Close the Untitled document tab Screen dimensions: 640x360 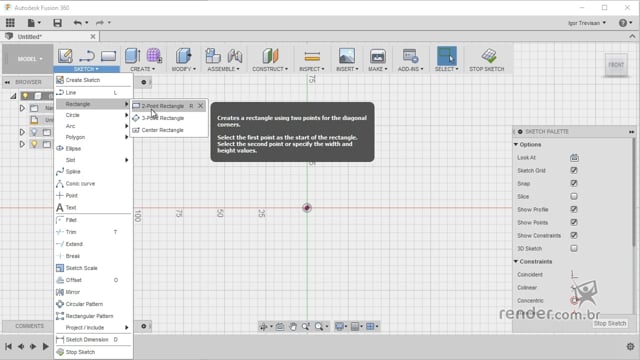93,37
